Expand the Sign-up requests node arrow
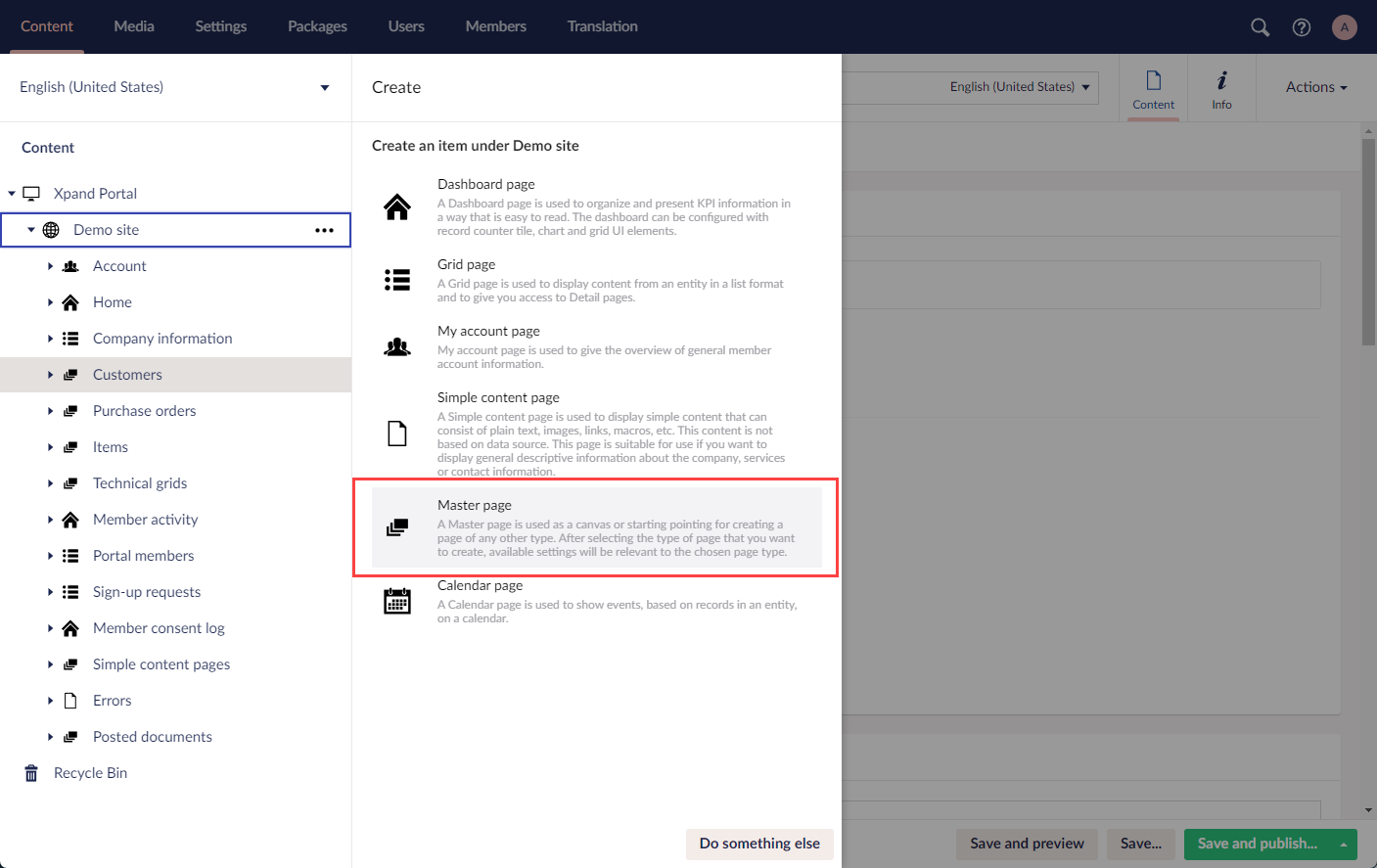This screenshot has width=1377, height=868. pos(50,592)
